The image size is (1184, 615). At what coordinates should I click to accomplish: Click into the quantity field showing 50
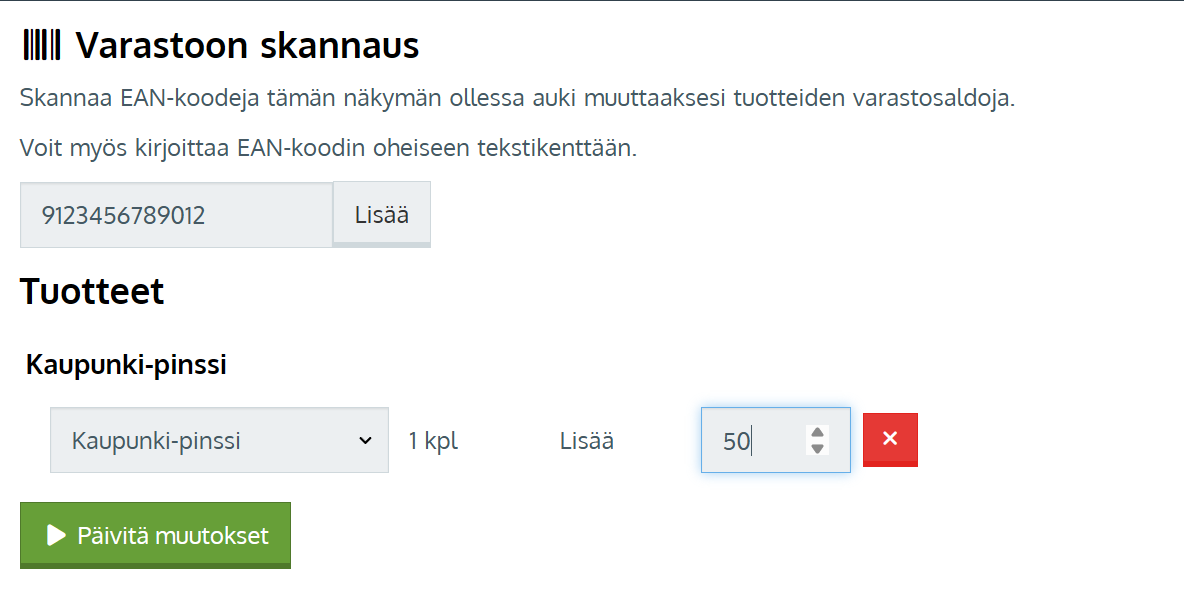[750, 440]
